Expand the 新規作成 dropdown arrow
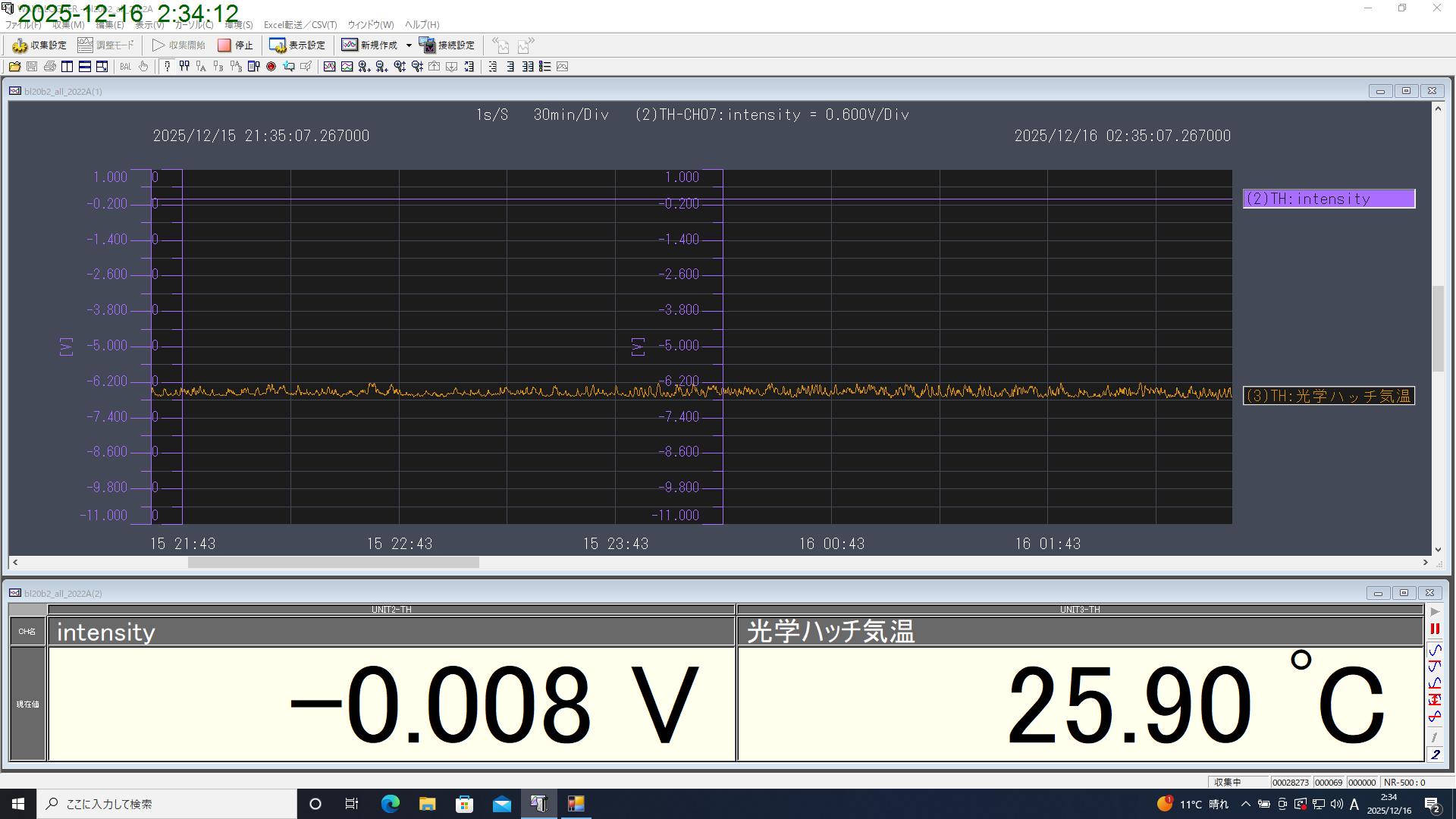The width and height of the screenshot is (1456, 819). (x=409, y=45)
